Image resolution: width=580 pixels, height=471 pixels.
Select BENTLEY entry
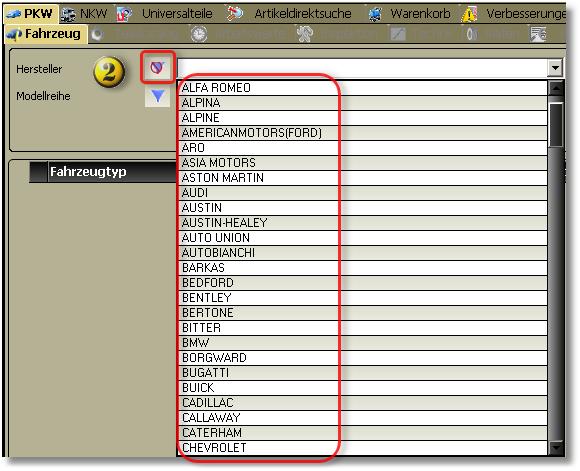(x=362, y=297)
